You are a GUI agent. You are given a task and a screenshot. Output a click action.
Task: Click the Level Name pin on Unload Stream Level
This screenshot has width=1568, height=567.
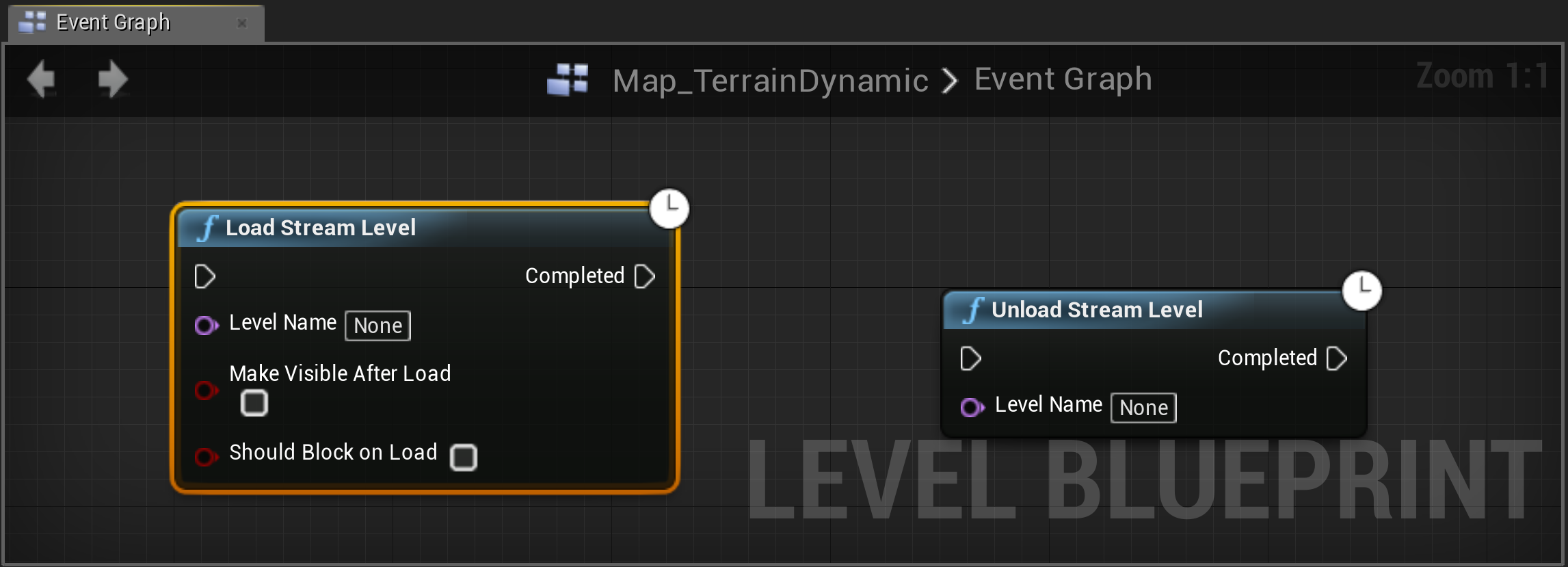pos(972,408)
